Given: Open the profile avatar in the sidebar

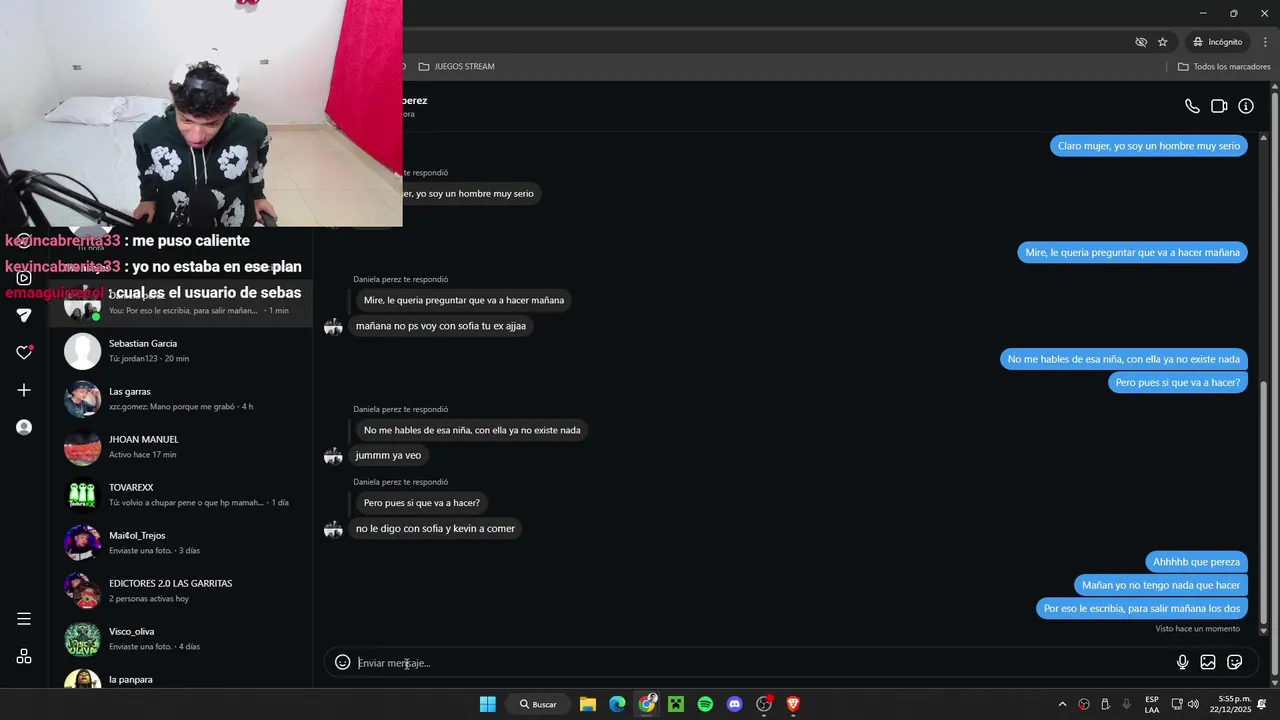Looking at the screenshot, I should pyautogui.click(x=24, y=427).
